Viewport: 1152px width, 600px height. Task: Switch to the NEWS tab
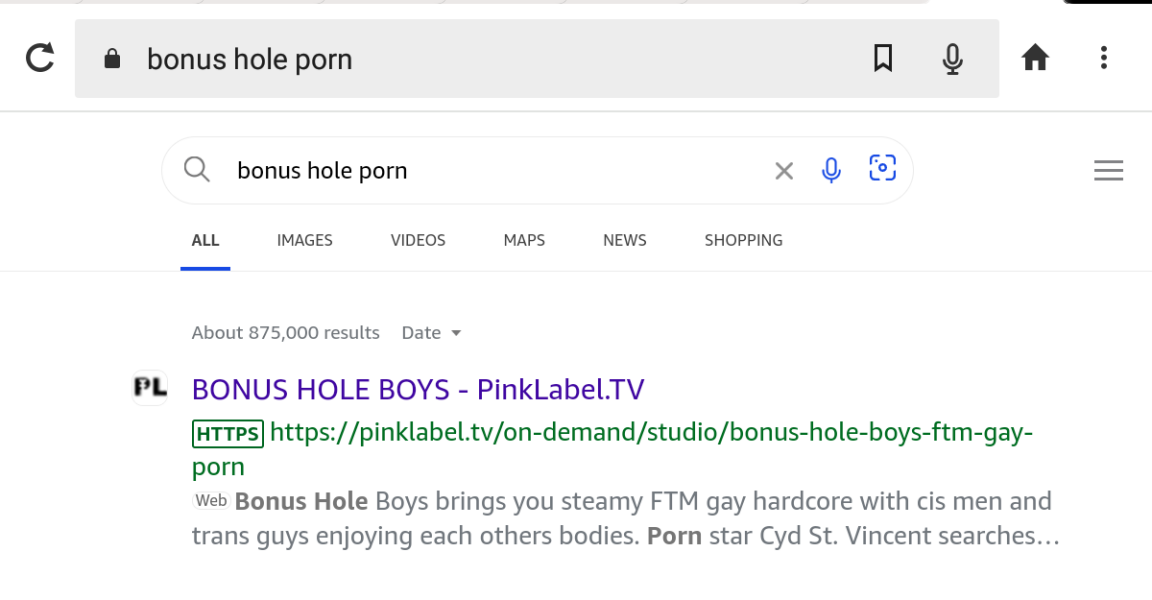tap(624, 240)
